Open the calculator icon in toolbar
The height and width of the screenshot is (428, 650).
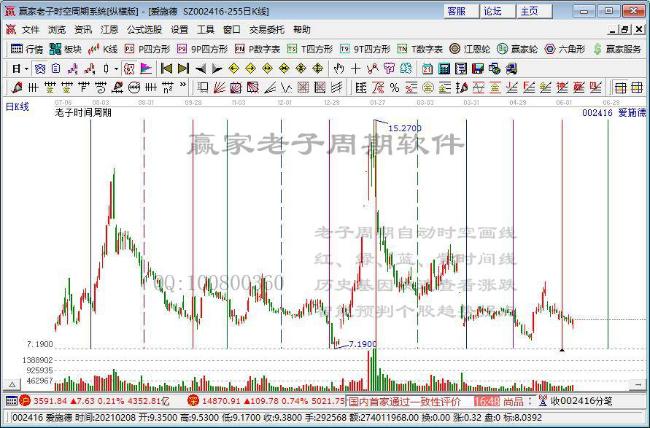444,68
